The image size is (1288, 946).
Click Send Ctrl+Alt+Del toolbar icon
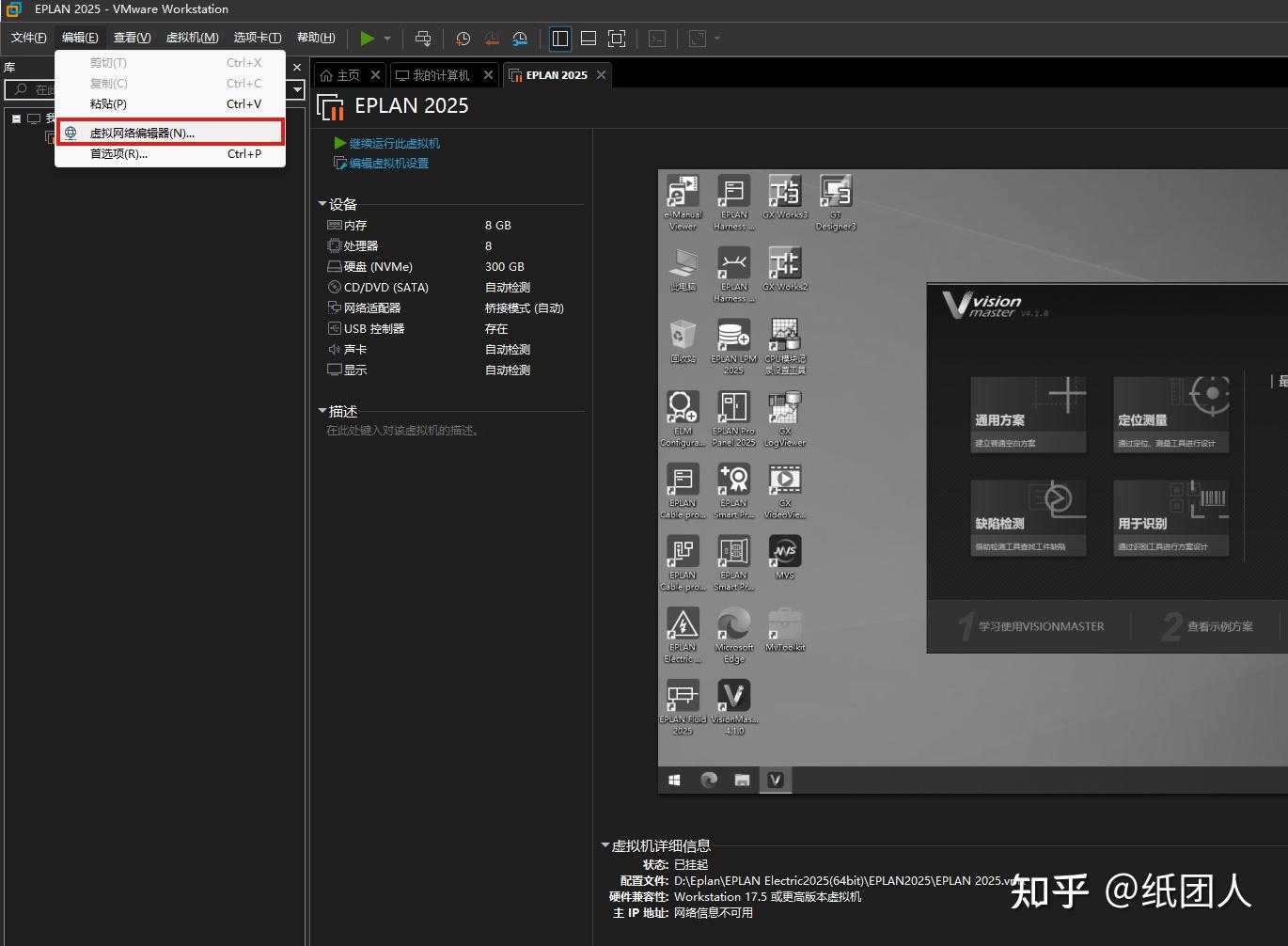click(423, 39)
